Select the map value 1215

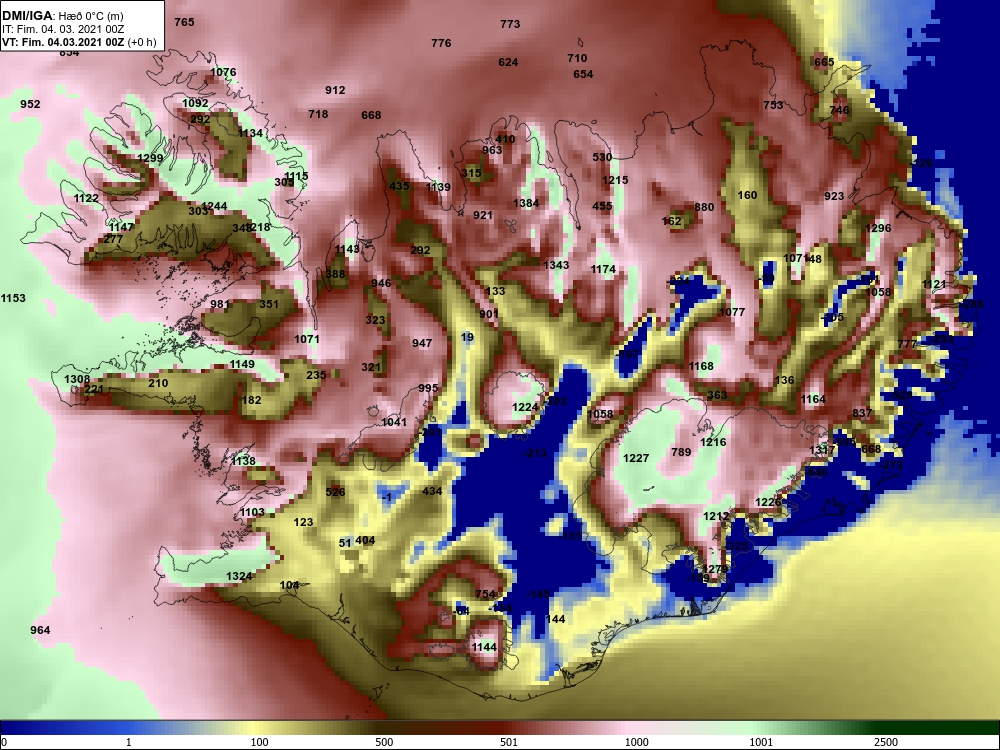615,180
